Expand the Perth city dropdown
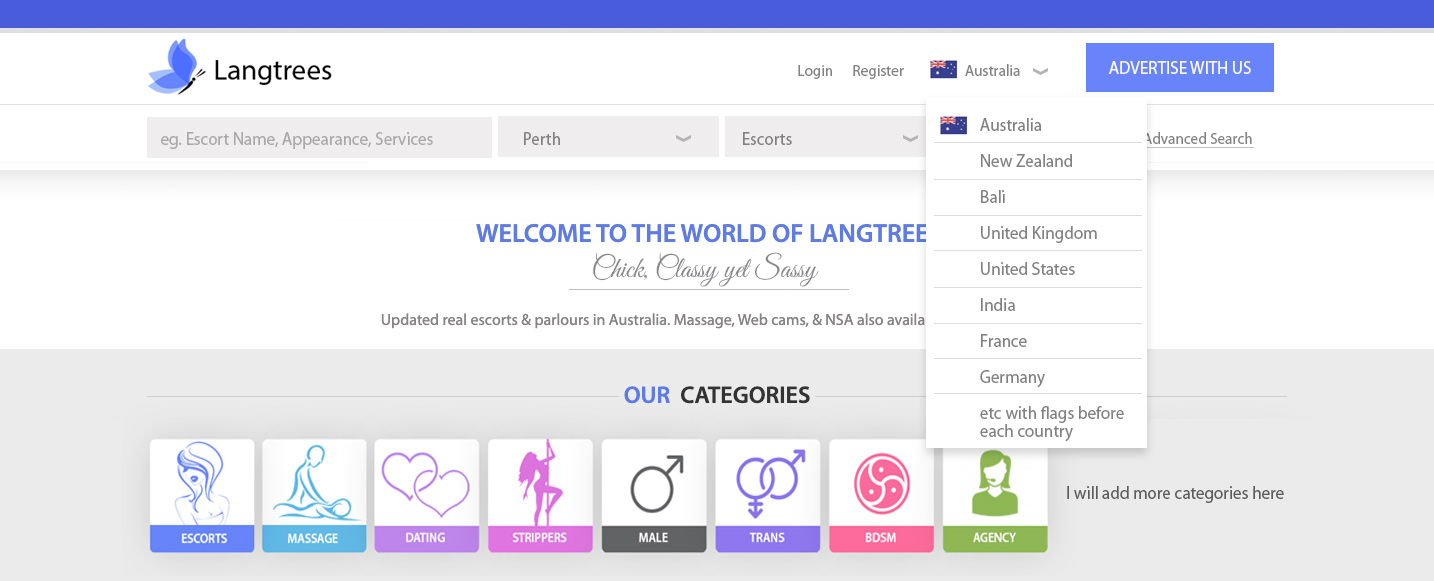The width and height of the screenshot is (1434, 581). [x=608, y=138]
